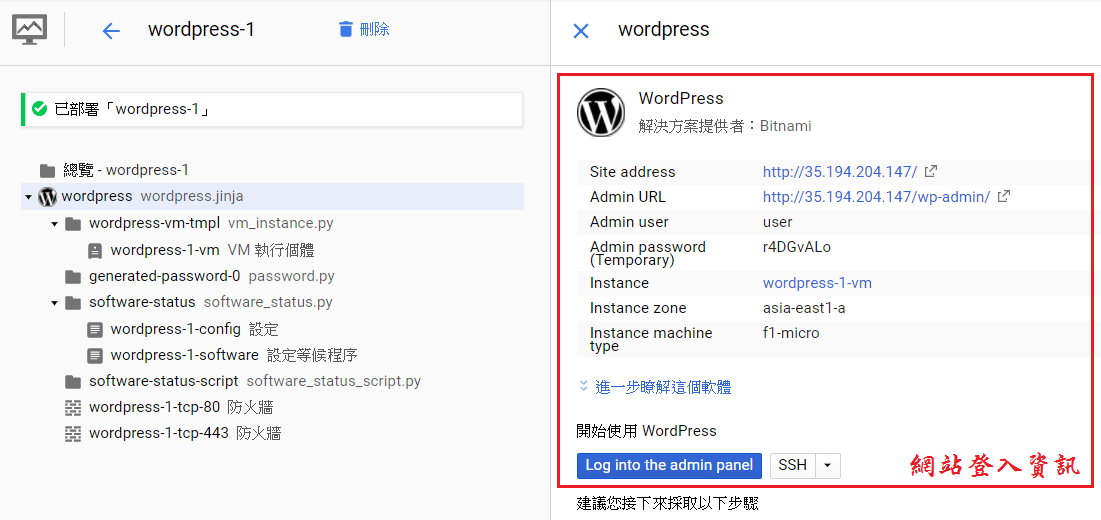This screenshot has height=520, width=1101.
Task: Open Site address http://35.194.204.147/ link
Action: click(x=840, y=172)
